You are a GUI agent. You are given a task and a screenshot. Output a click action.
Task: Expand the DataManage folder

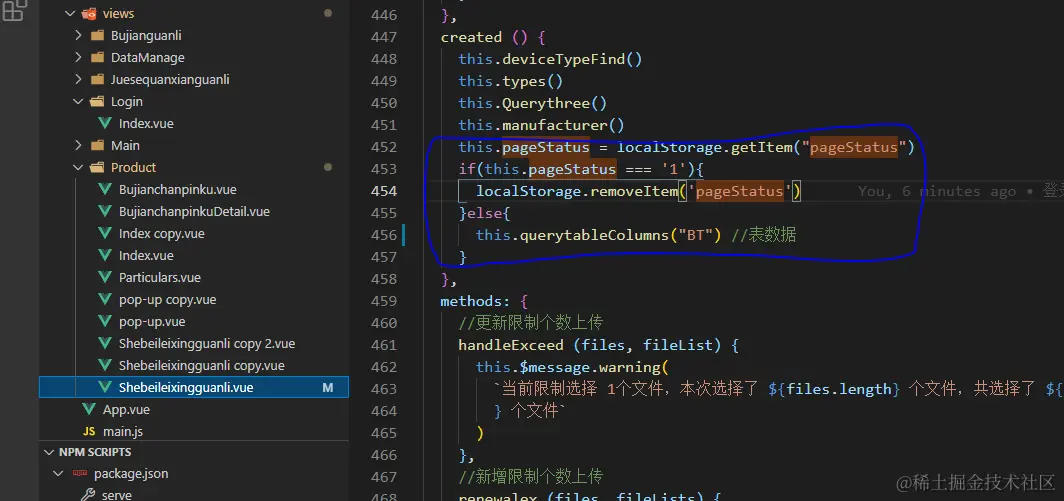[78, 58]
